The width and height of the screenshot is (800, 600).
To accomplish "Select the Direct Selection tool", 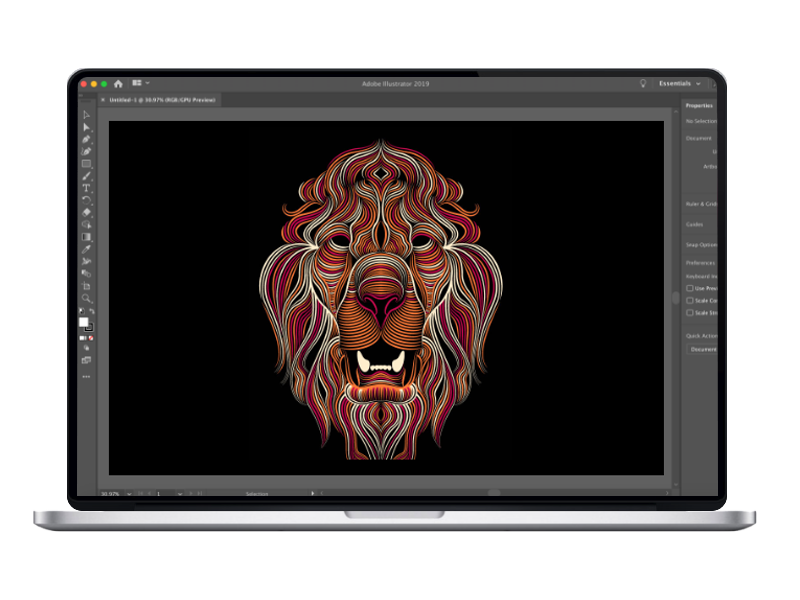I will click(x=86, y=127).
